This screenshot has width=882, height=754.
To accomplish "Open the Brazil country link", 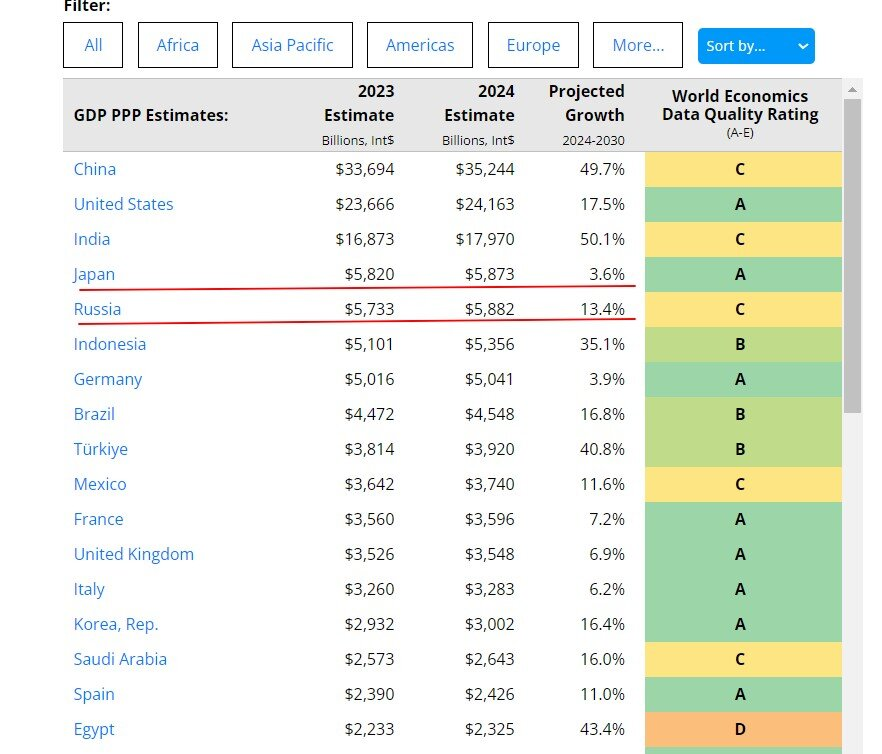I will 94,414.
